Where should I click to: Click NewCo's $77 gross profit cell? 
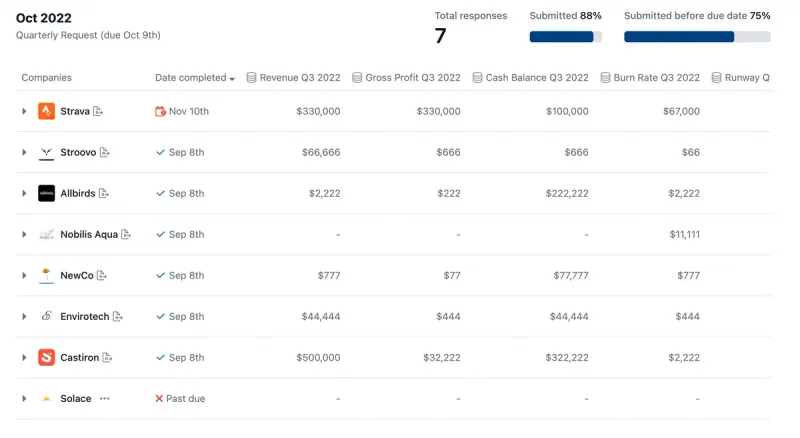coord(452,276)
